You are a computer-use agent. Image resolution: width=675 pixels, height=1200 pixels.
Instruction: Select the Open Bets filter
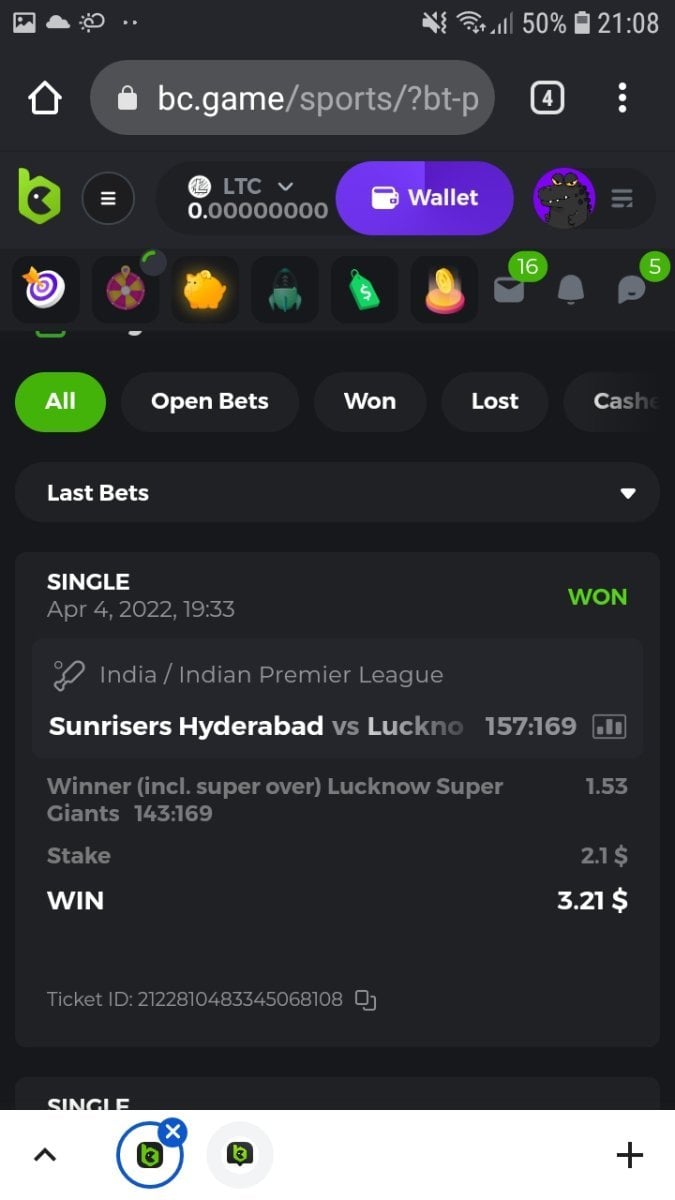(210, 401)
